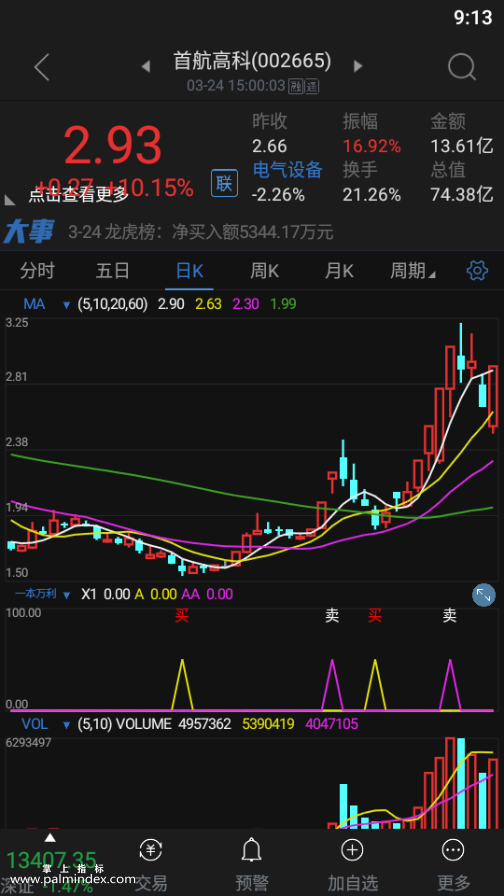Select the 月K tab
Viewport: 504px width, 896px height.
pos(339,271)
